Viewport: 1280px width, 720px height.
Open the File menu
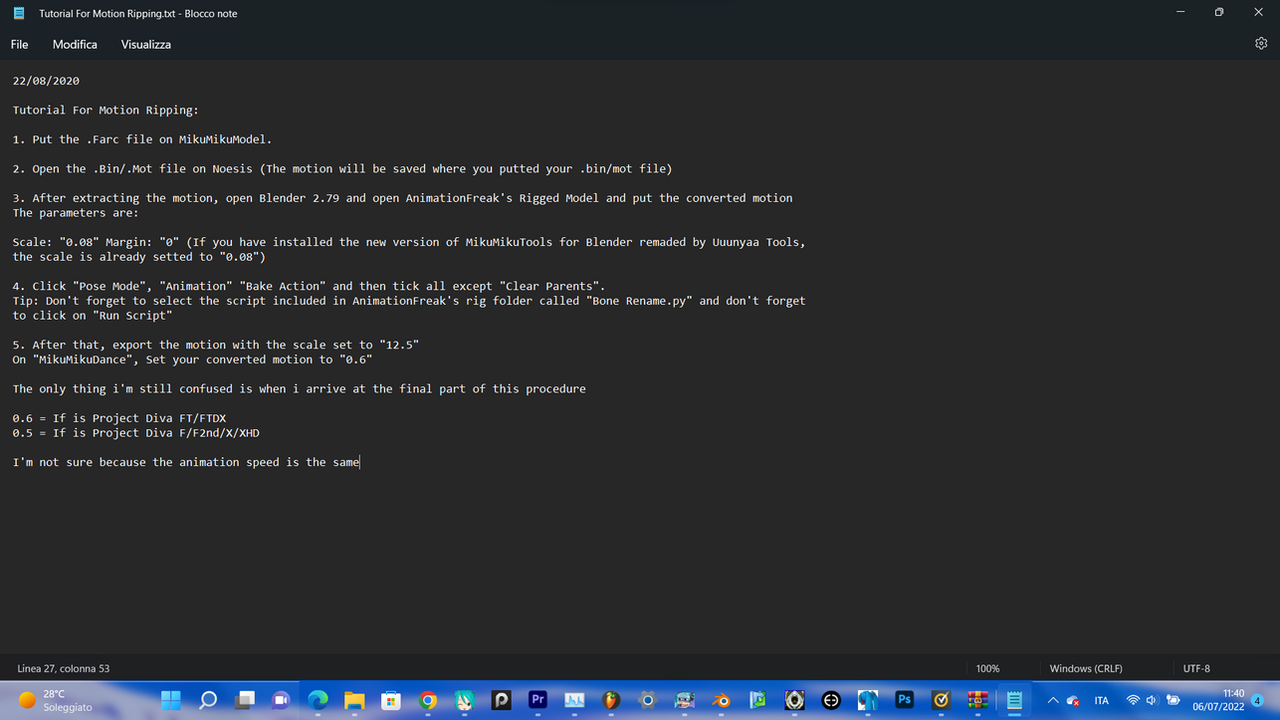(19, 44)
